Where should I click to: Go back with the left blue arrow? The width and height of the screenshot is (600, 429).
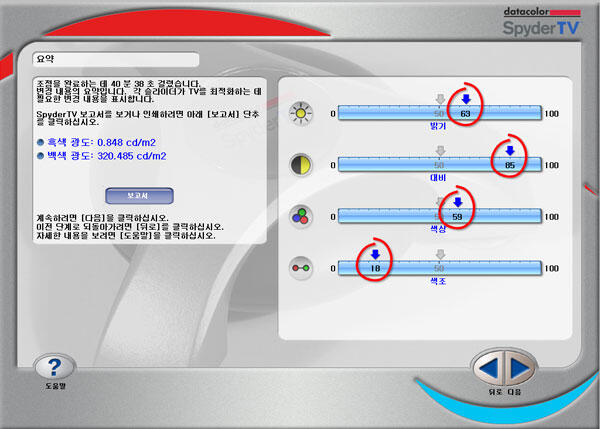pos(488,368)
